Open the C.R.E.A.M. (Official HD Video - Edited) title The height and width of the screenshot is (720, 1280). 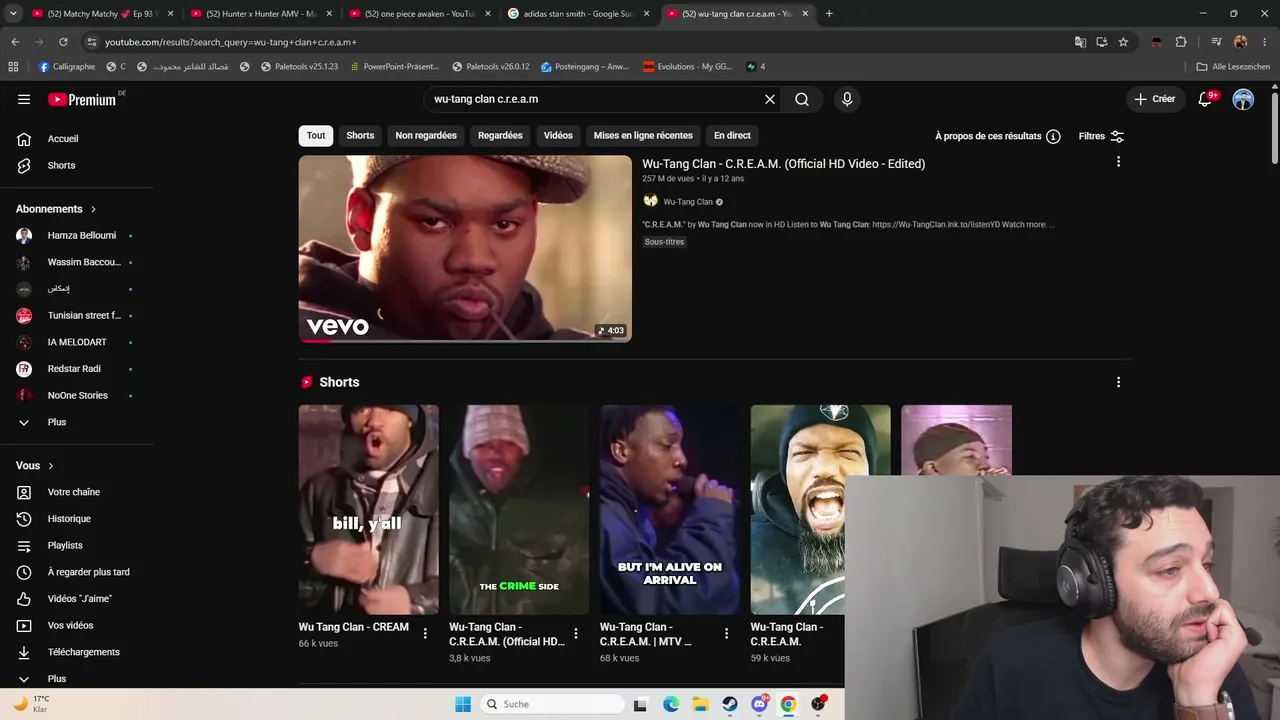(783, 164)
